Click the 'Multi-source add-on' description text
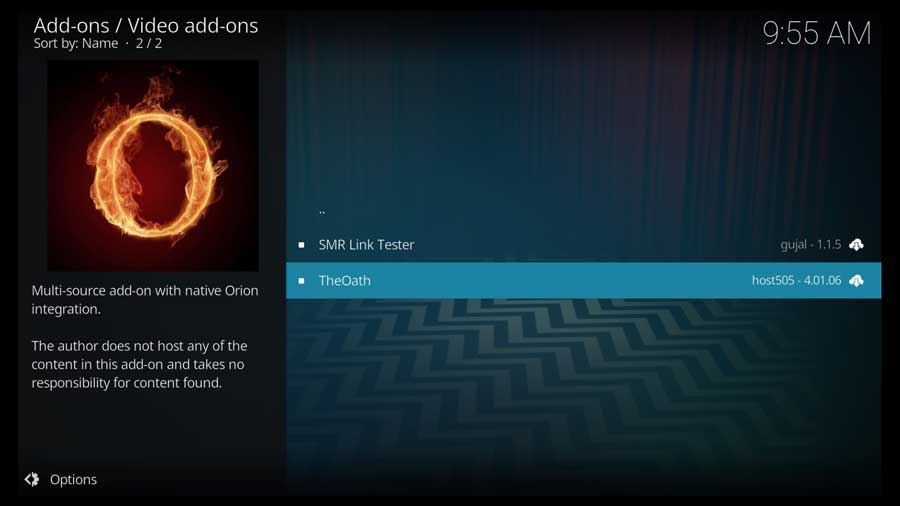 145,299
